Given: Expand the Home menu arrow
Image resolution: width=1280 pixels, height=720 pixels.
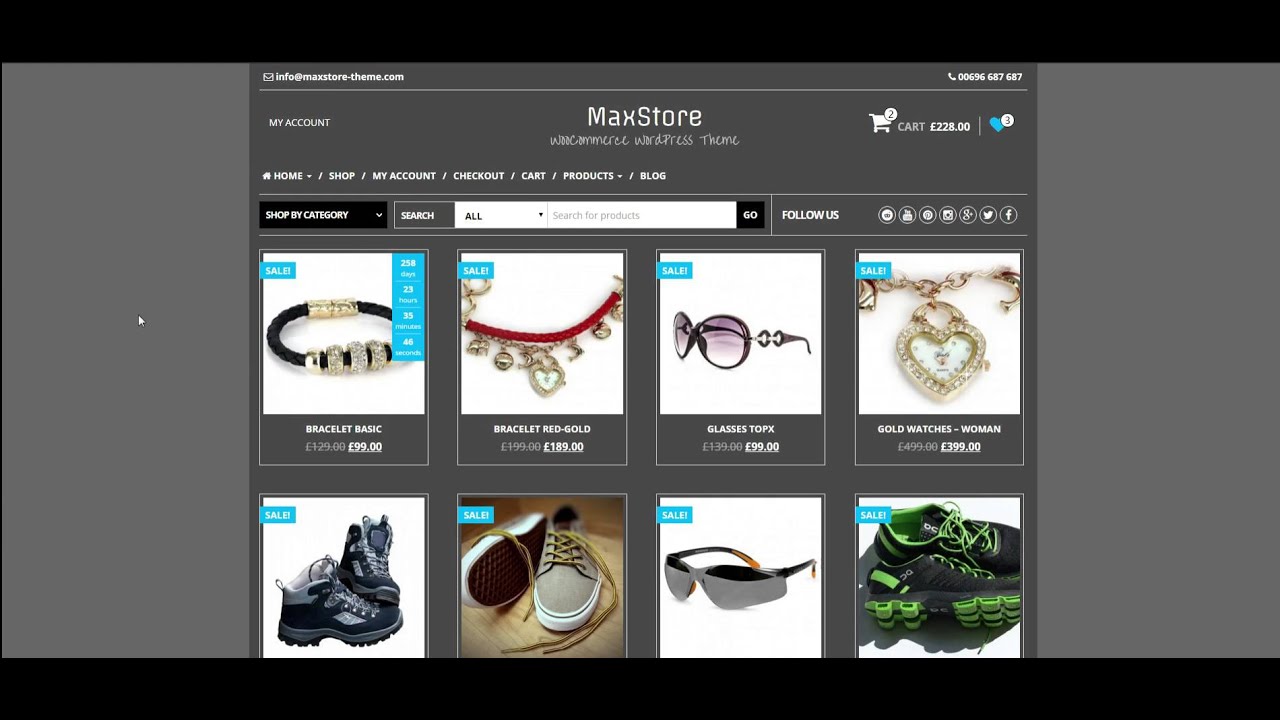Looking at the screenshot, I should pos(309,176).
